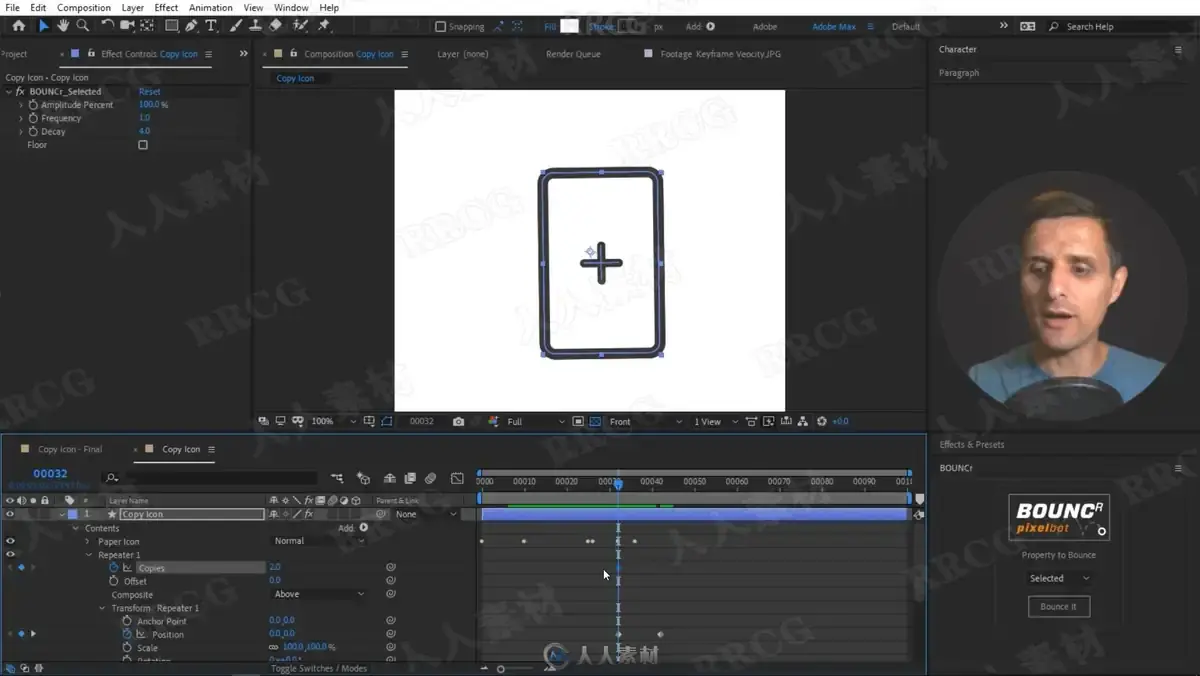Viewport: 1200px width, 676px height.
Task: Select the Selection (arrow) tool
Action: (x=43, y=26)
